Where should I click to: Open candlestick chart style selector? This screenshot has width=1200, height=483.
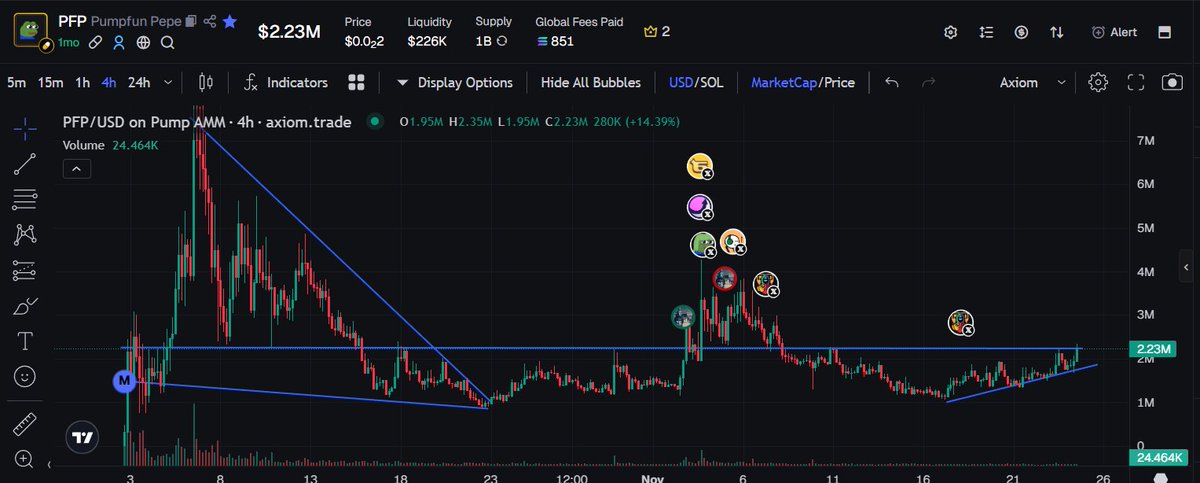point(207,82)
